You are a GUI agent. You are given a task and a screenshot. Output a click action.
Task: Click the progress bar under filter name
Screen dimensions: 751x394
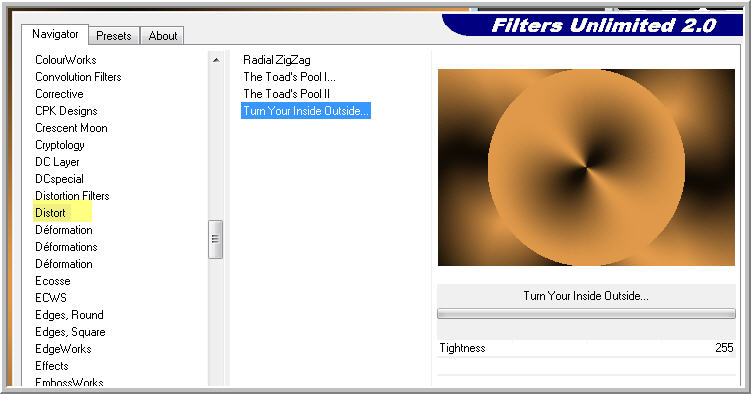click(x=586, y=314)
